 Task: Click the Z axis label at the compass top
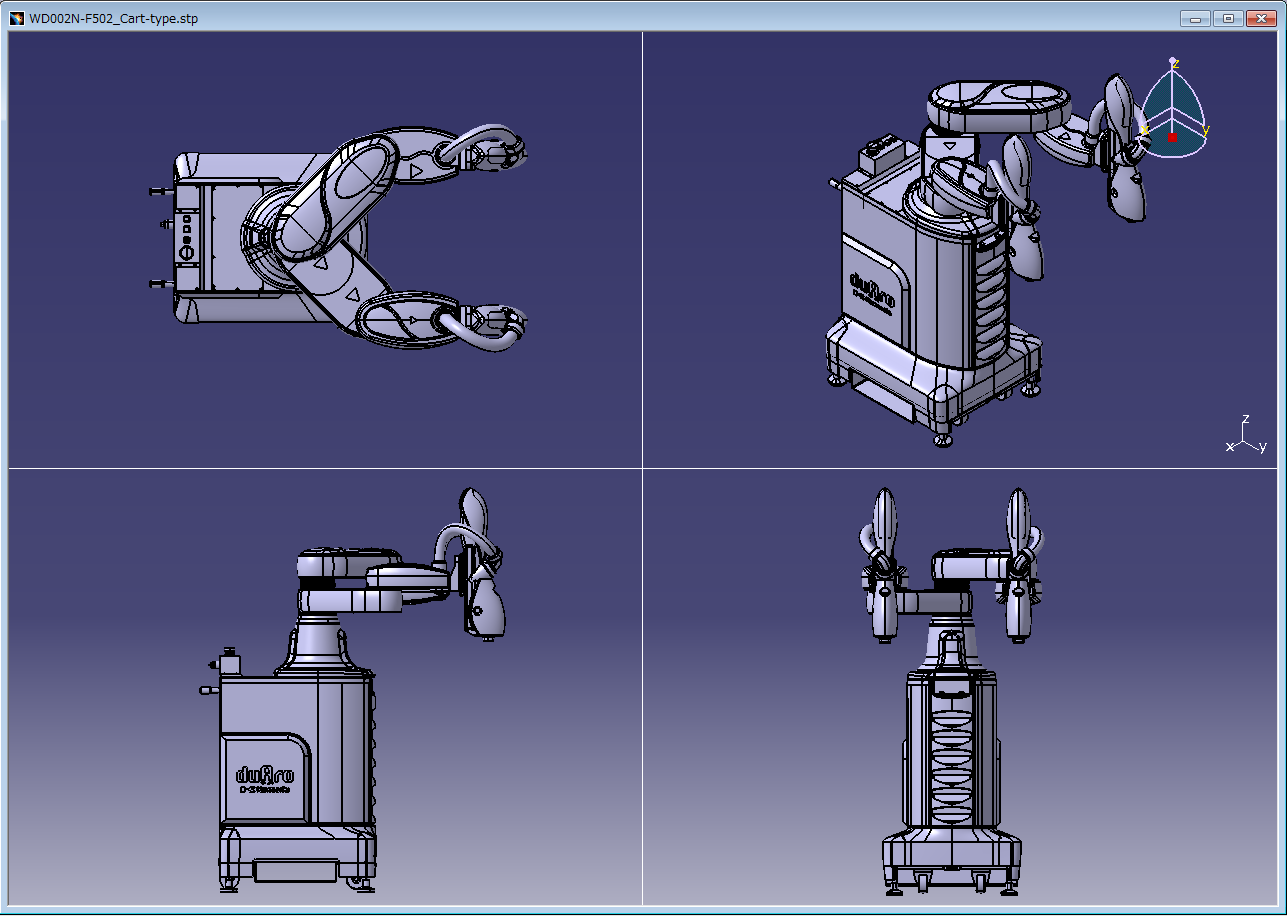1175,63
